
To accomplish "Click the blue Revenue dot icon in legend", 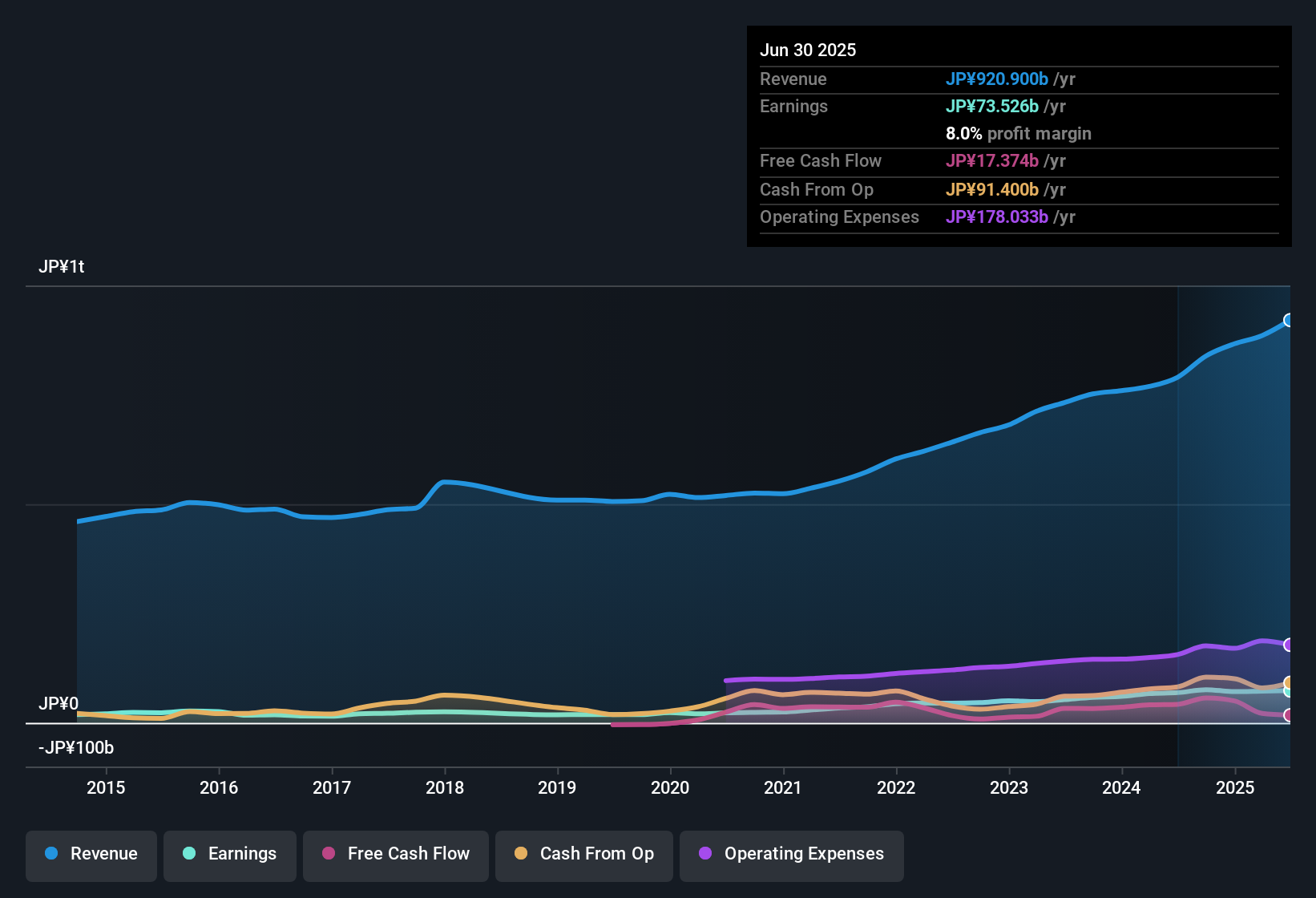I will pos(51,854).
